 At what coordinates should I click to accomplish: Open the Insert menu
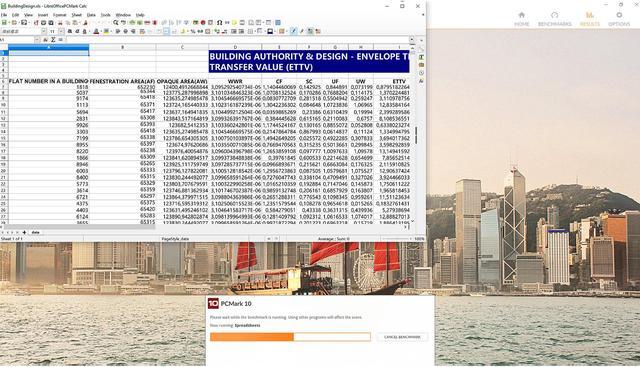coord(43,15)
